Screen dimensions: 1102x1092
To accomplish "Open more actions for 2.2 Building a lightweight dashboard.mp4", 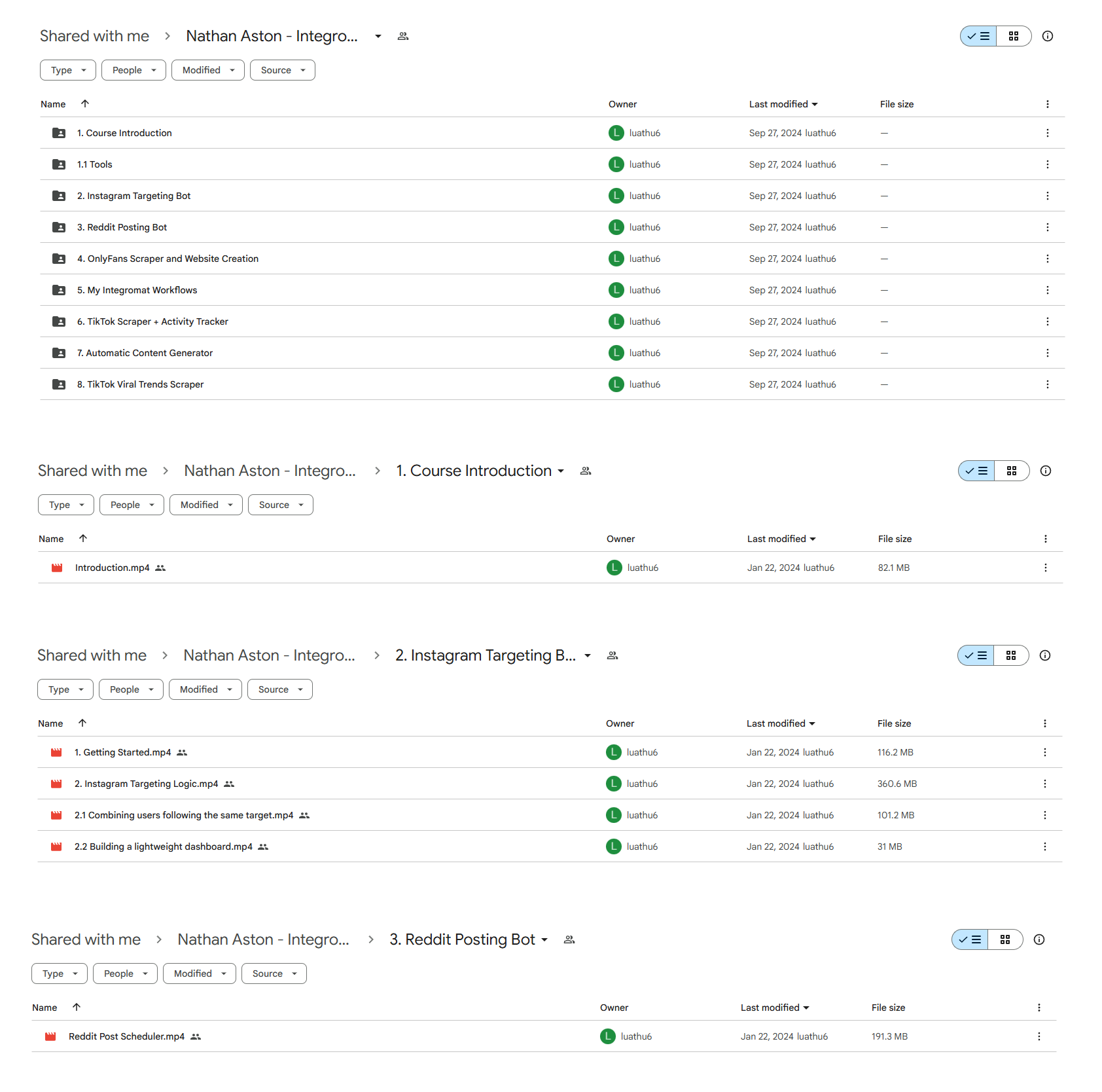I will [1044, 846].
